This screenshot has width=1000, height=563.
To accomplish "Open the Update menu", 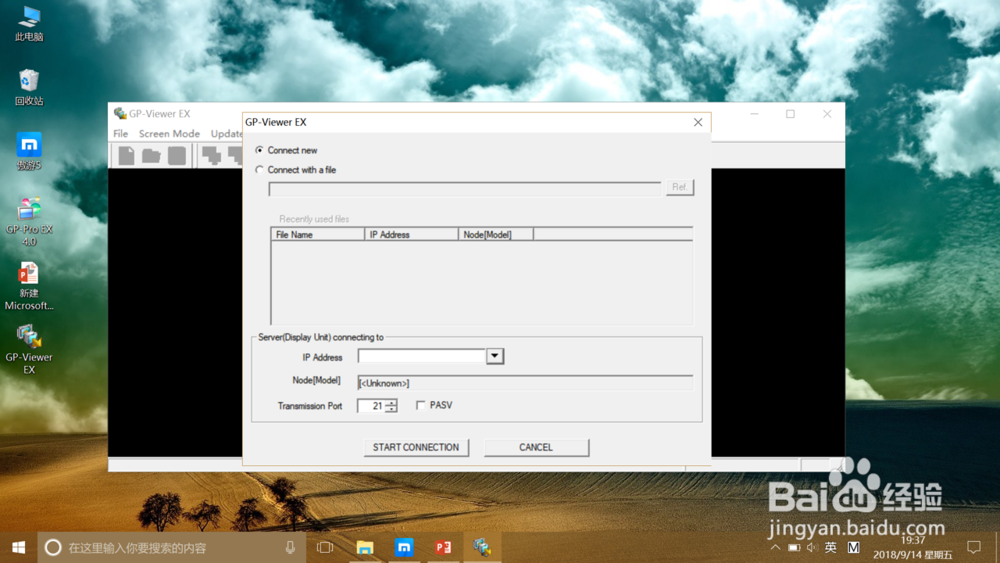I will pos(226,133).
